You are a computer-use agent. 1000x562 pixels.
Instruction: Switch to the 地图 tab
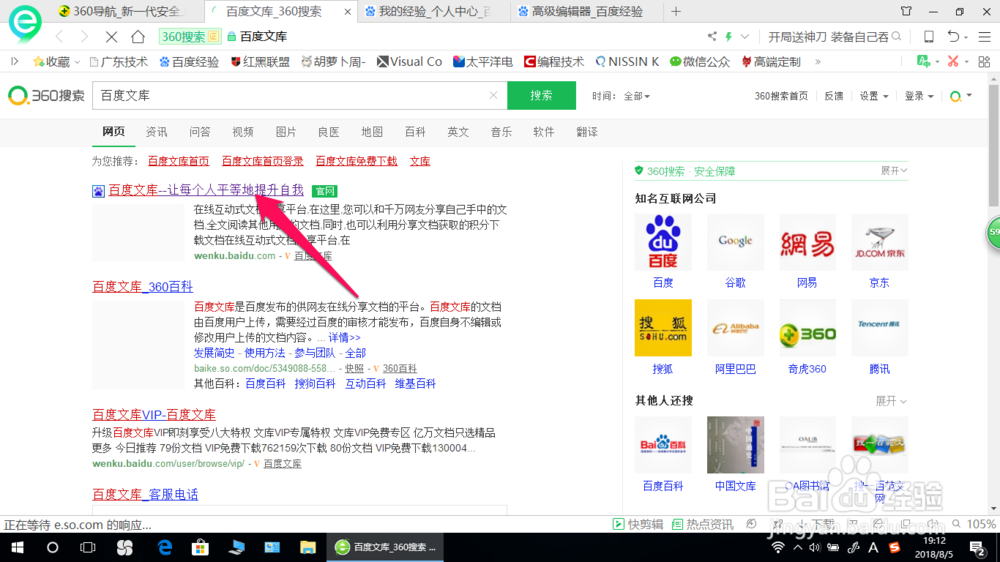372,132
